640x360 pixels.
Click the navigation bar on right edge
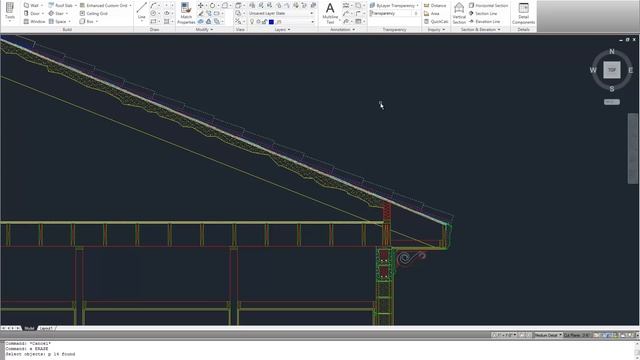(633, 148)
